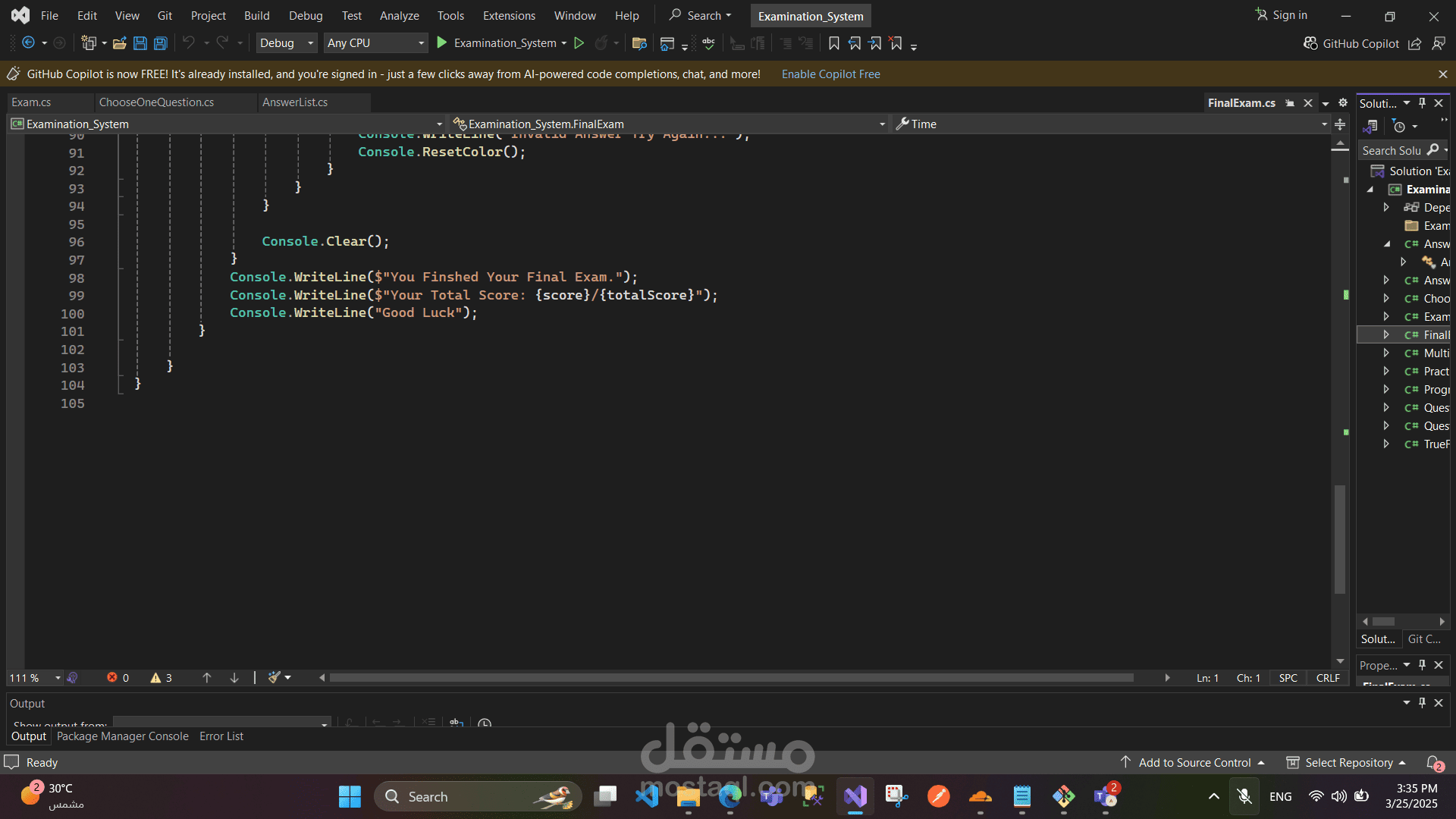Viewport: 1456px width, 819px height.
Task: Toggle word wrap in Output toolbar
Action: tap(456, 723)
